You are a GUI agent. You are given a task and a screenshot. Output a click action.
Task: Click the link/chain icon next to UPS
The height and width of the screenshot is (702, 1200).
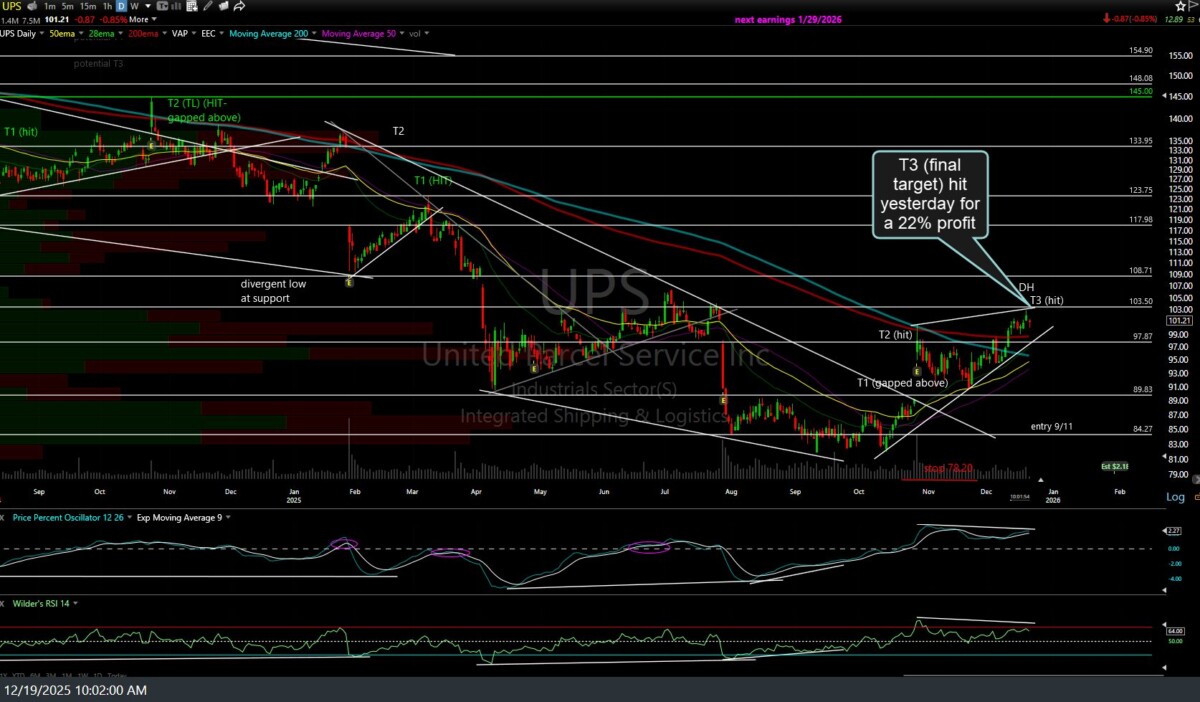pyautogui.click(x=30, y=5)
